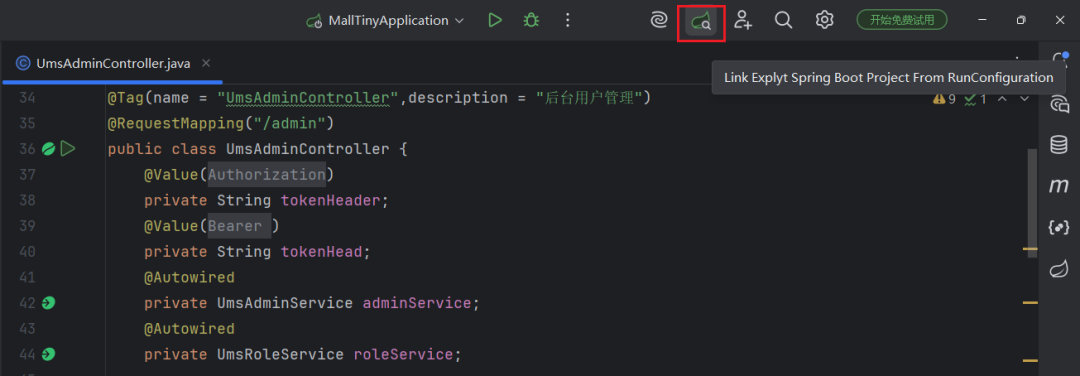The height and width of the screenshot is (376, 1080).
Task: Open the AI chat sidebar icon
Action: tap(1059, 104)
